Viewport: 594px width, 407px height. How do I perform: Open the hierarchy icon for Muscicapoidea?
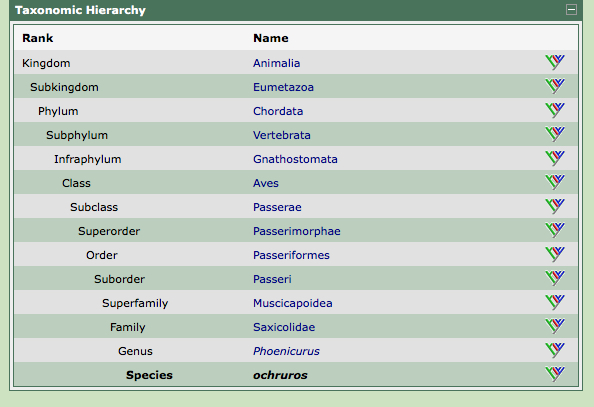click(x=555, y=302)
